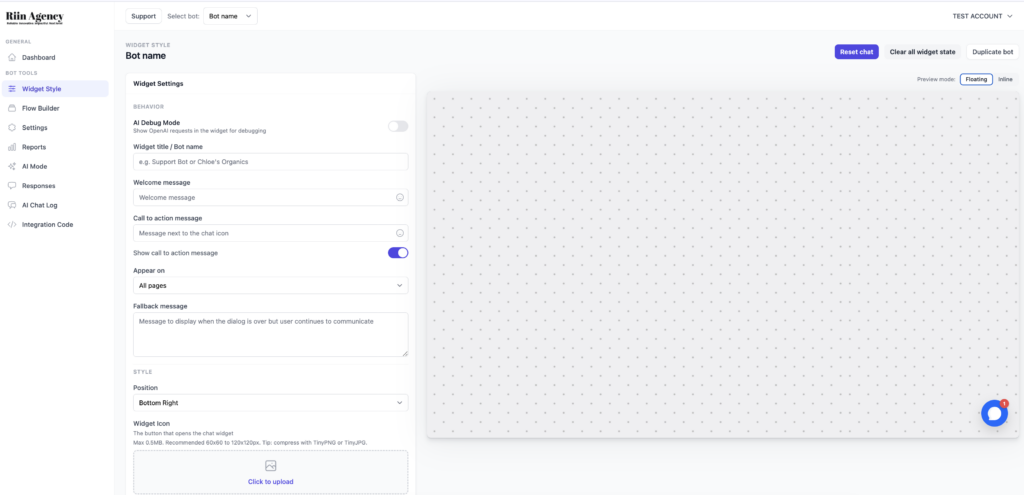This screenshot has width=1024, height=495.
Task: Go to Settings in the sidebar
Action: click(35, 128)
